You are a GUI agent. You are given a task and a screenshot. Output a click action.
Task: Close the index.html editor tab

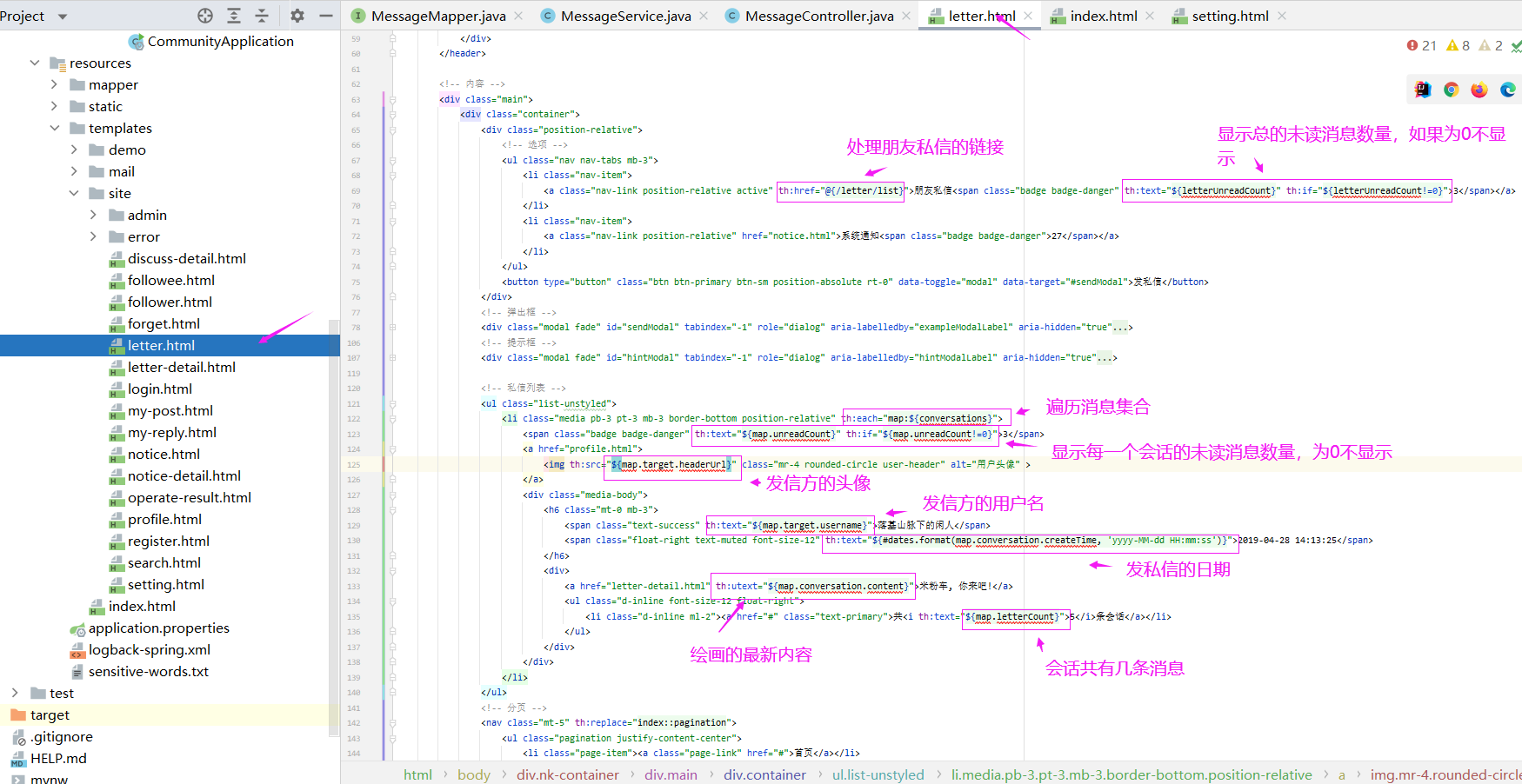1150,16
